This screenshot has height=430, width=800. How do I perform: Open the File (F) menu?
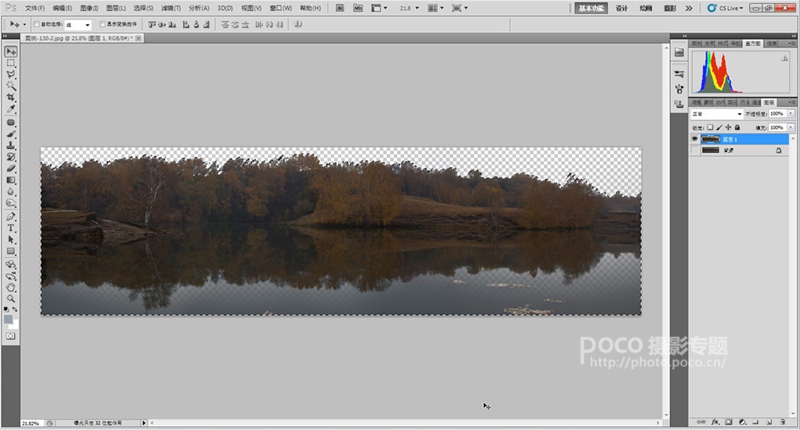[x=35, y=8]
